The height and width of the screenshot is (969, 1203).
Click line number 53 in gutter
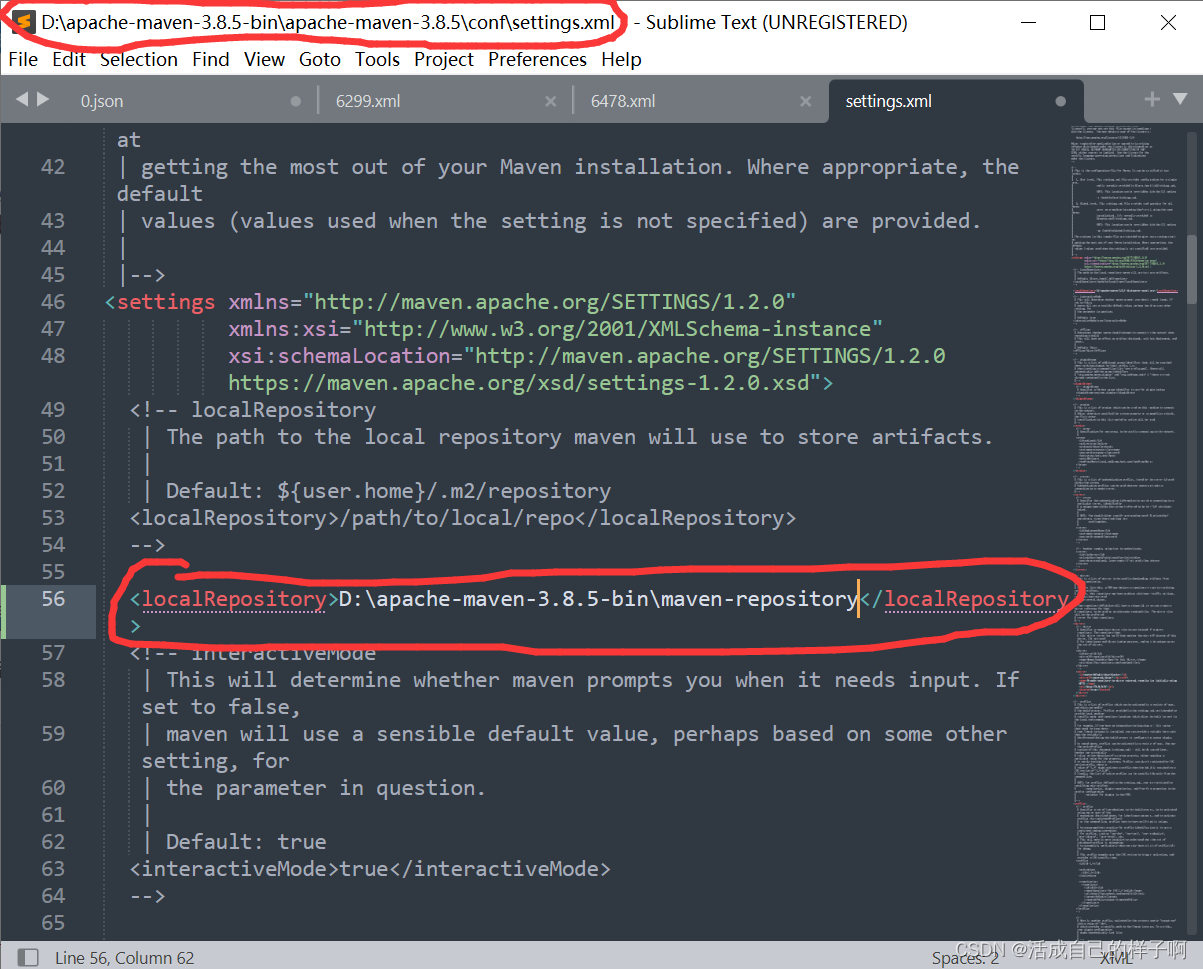coord(53,517)
